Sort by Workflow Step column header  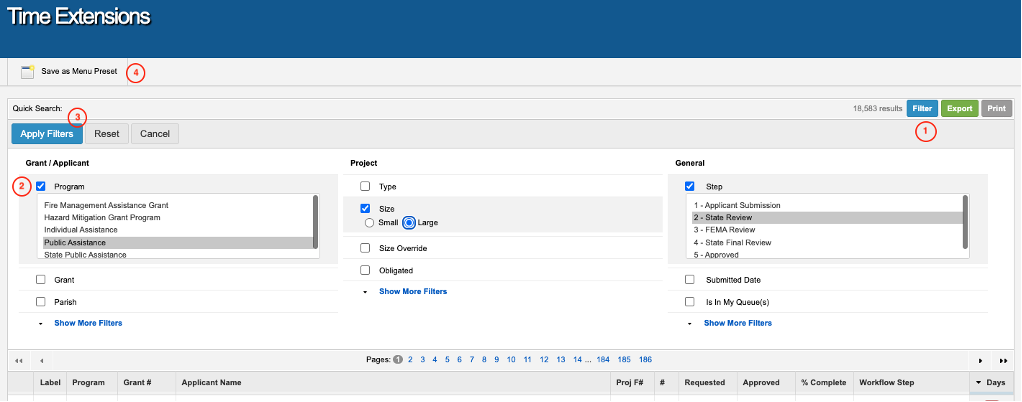pos(911,382)
